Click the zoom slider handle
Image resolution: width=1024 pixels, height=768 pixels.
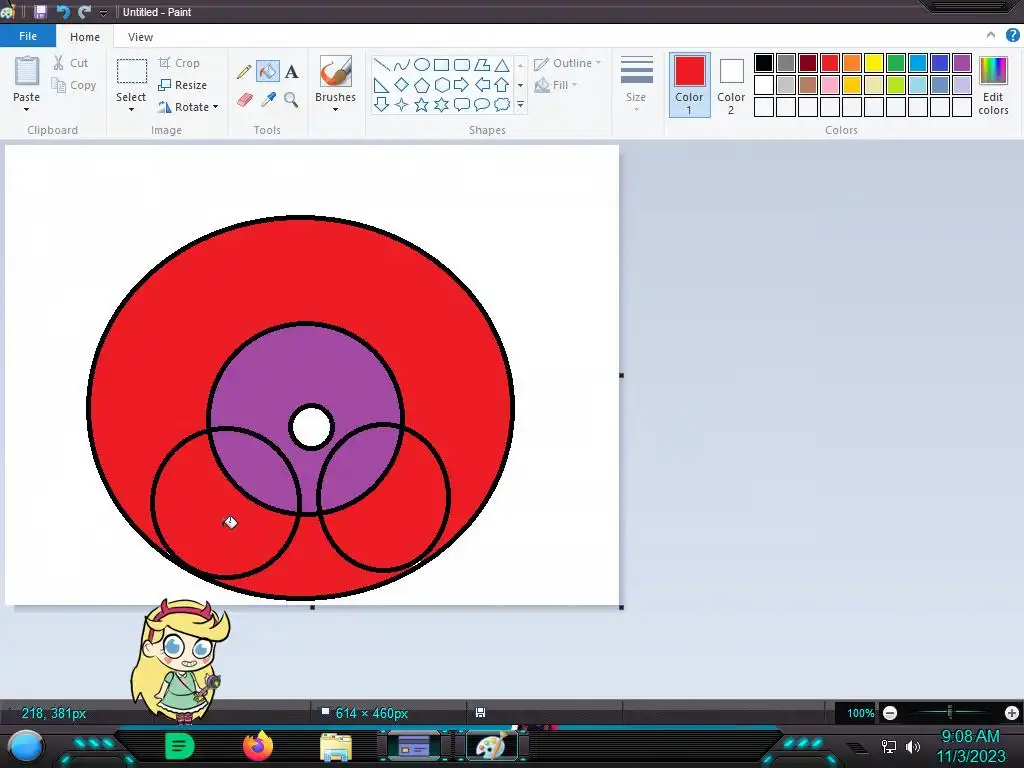tap(950, 712)
